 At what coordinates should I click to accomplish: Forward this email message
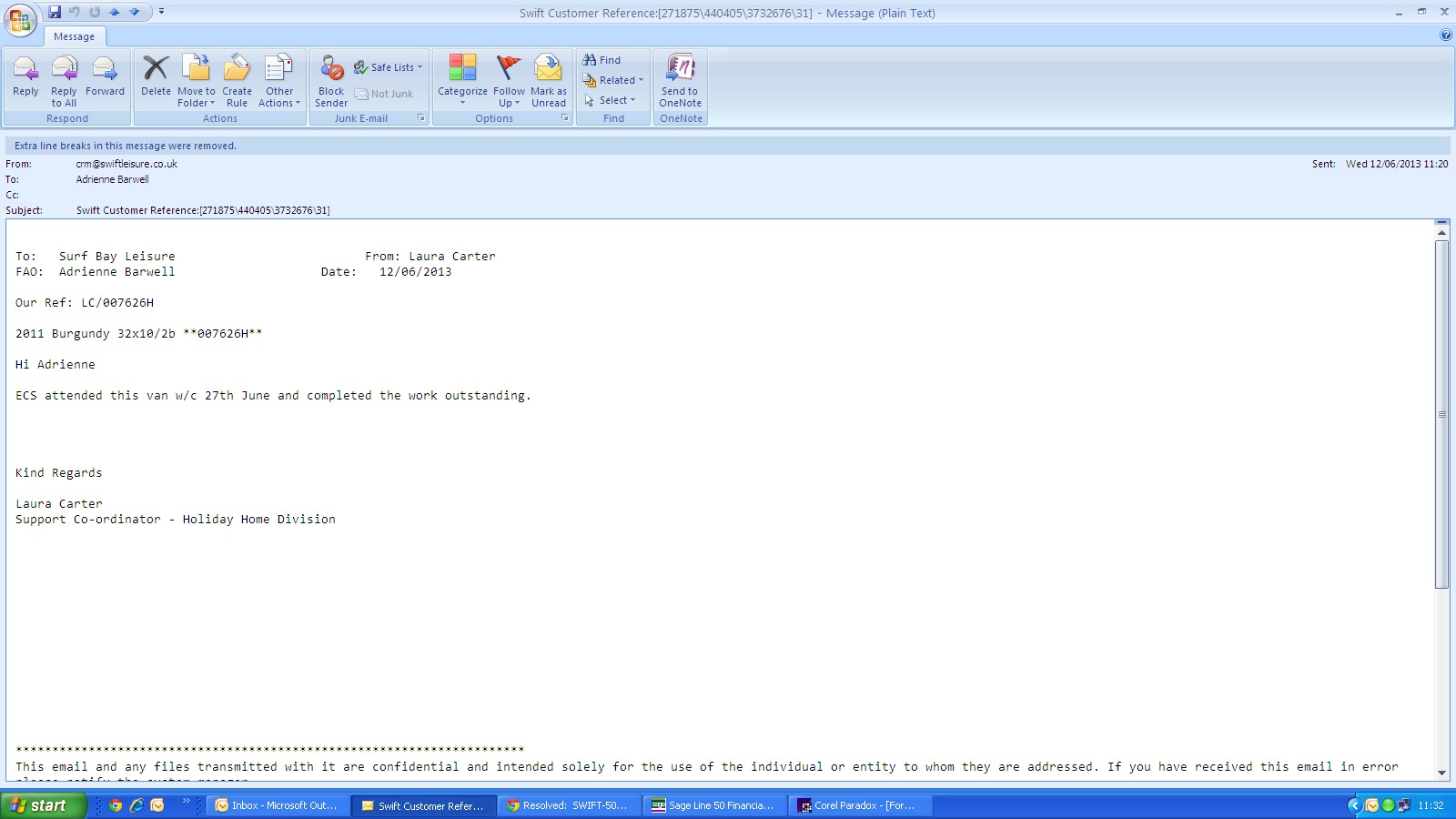point(105,78)
